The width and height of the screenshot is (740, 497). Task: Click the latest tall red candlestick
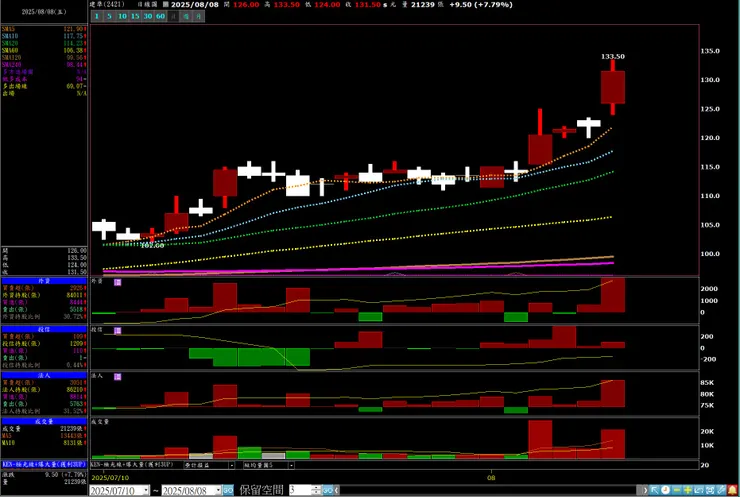[x=613, y=87]
